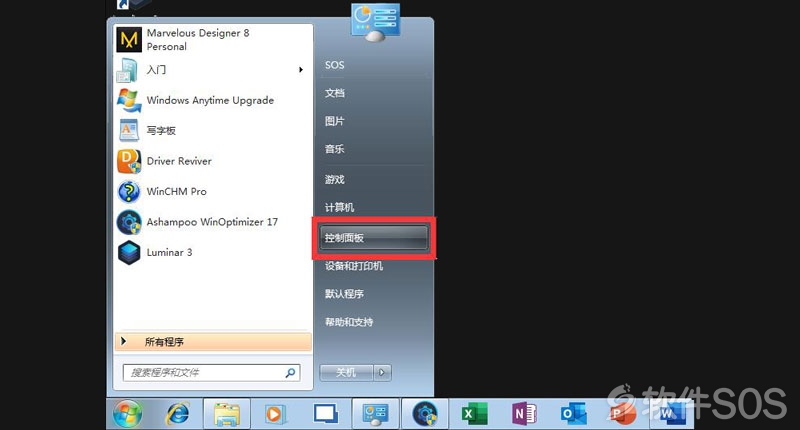Select the WinCHM Pro text label
This screenshot has width=800, height=430.
tap(177, 192)
